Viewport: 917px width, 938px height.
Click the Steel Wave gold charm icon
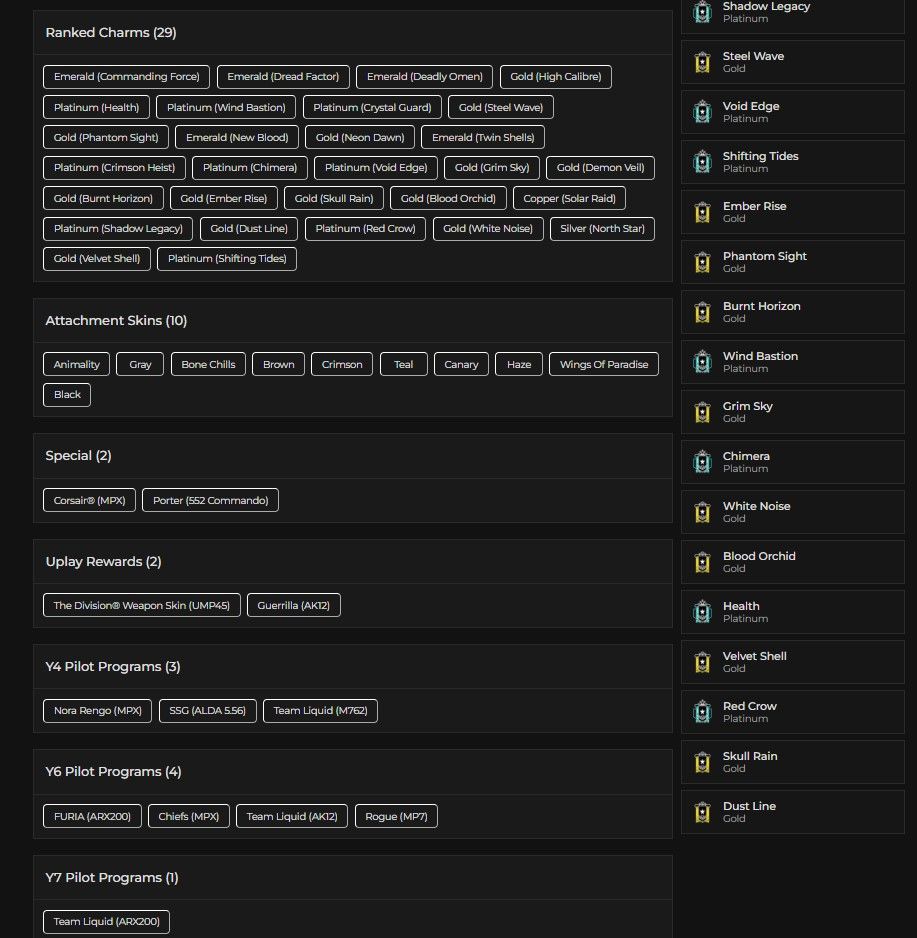point(702,62)
